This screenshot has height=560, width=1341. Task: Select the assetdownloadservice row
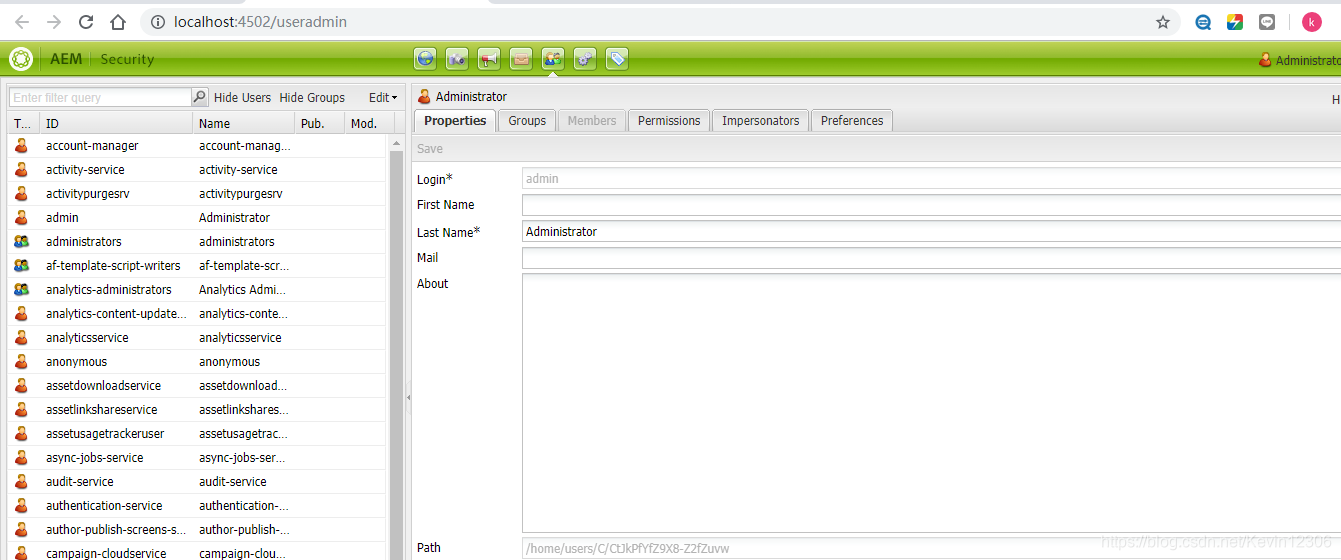tap(196, 386)
